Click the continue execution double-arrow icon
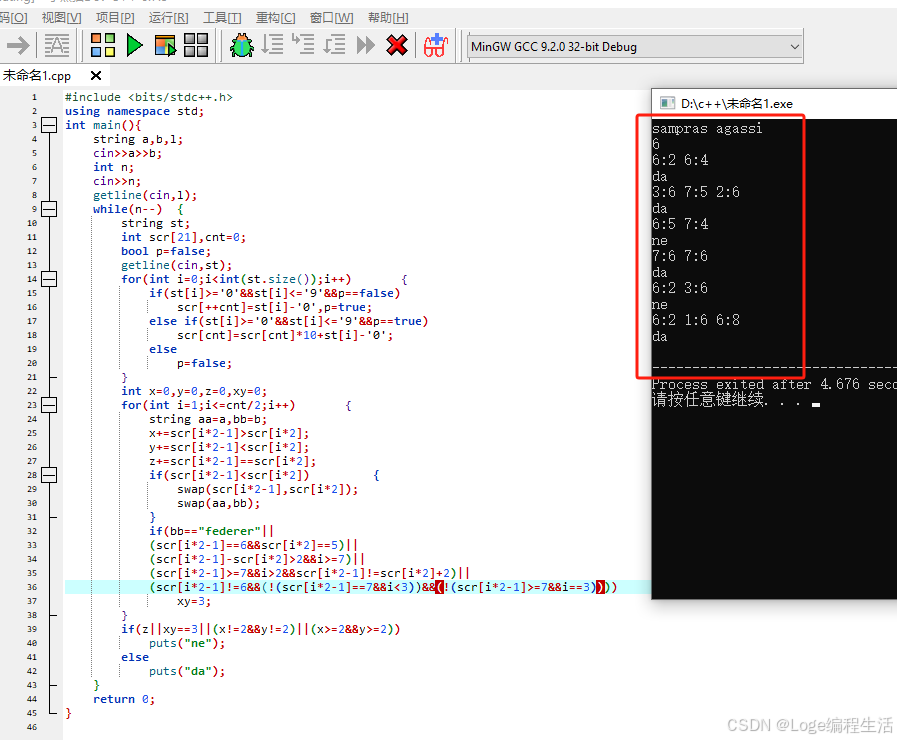897x740 pixels. pyautogui.click(x=366, y=45)
